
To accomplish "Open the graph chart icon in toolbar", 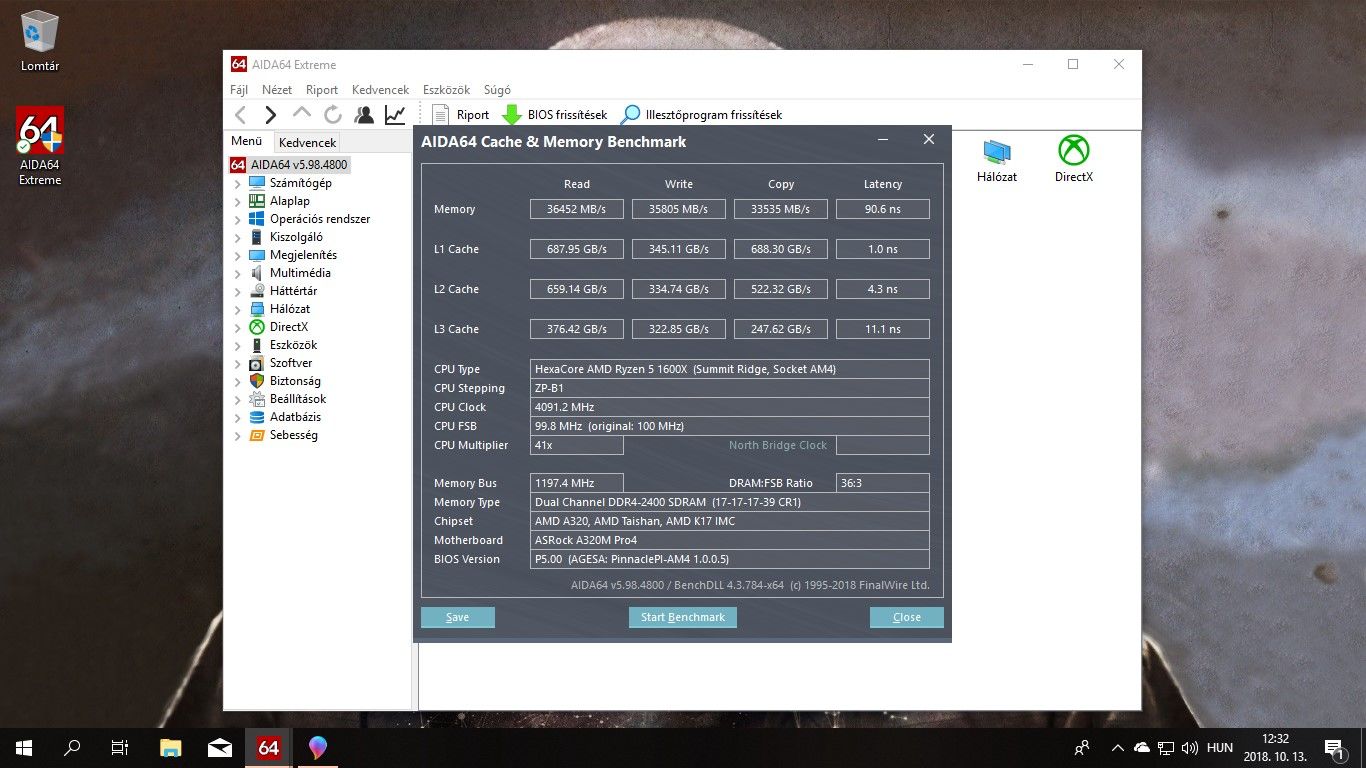I will 395,115.
